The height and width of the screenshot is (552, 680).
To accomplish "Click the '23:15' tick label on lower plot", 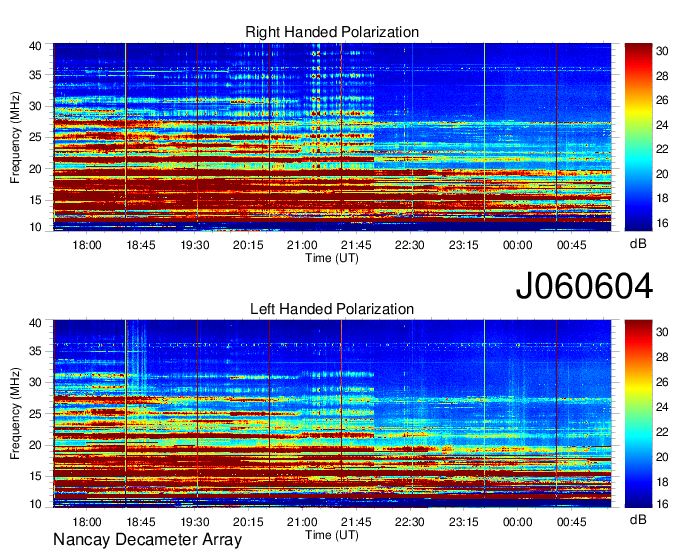I will coord(464,522).
